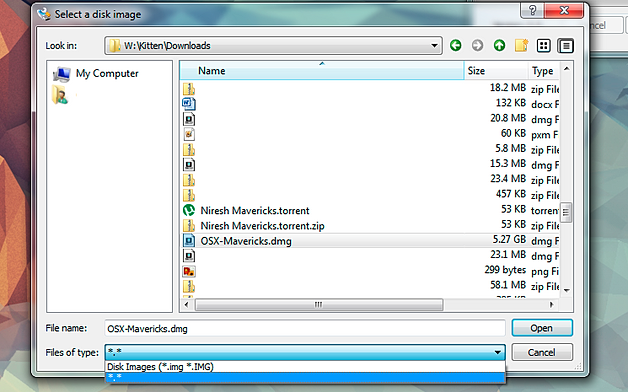This screenshot has height=392, width=628.
Task: Open the selected disk image
Action: 542,328
